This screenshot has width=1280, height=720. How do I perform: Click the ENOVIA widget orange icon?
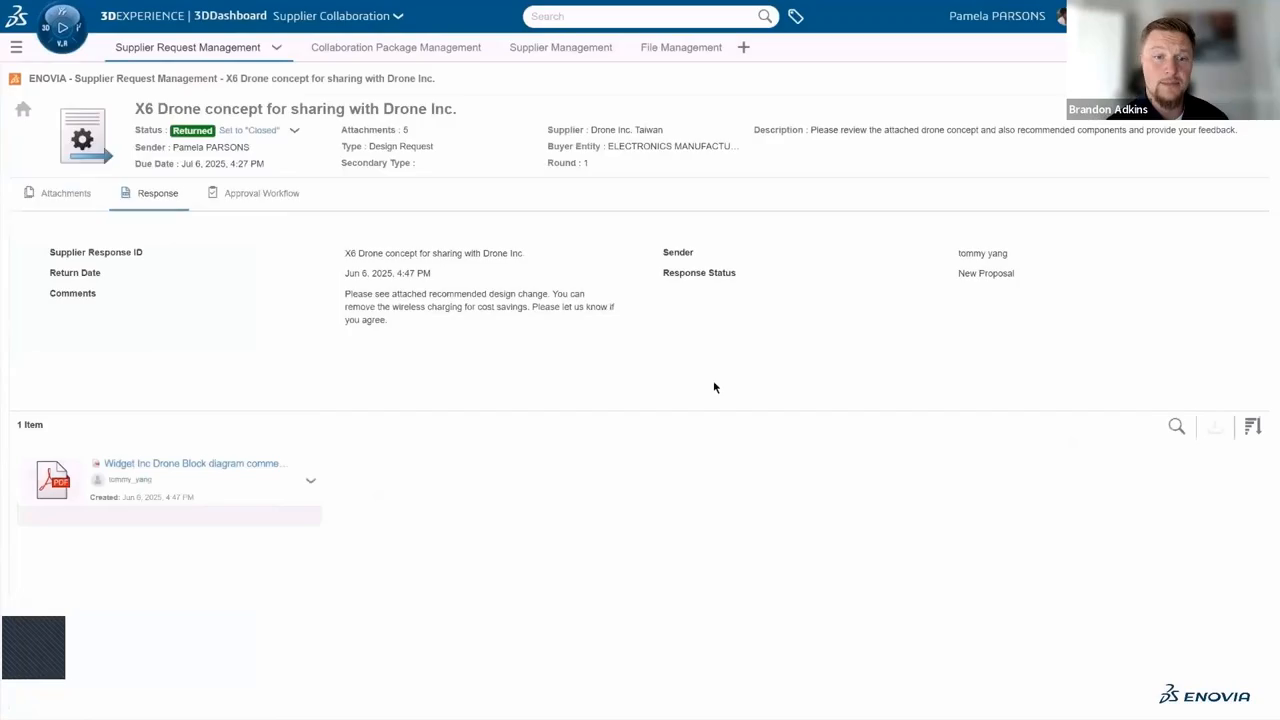[x=15, y=78]
